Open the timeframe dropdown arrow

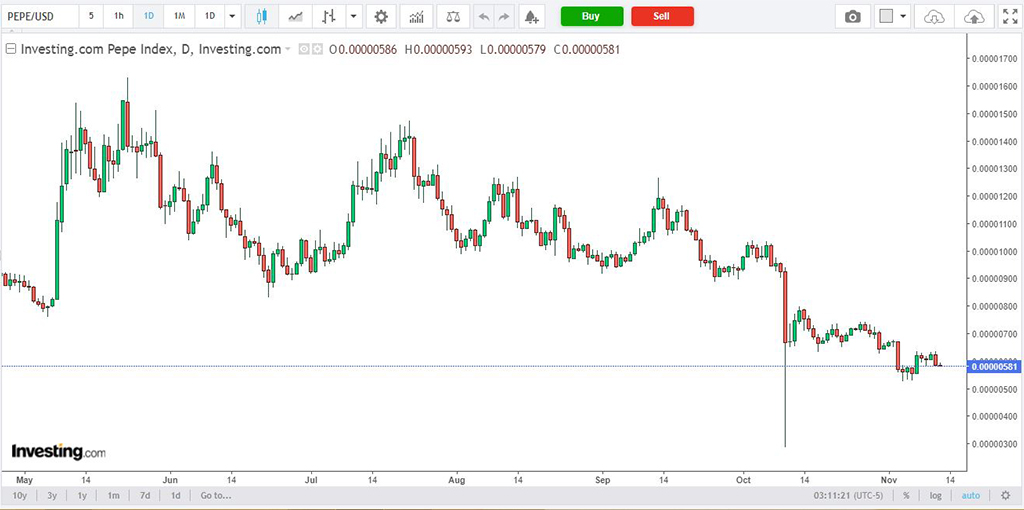pyautogui.click(x=232, y=16)
